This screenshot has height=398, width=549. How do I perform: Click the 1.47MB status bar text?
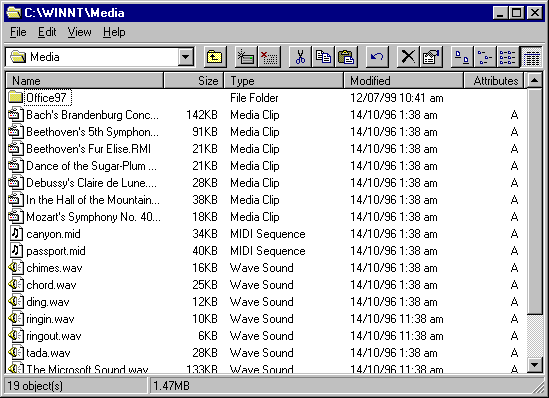172,386
